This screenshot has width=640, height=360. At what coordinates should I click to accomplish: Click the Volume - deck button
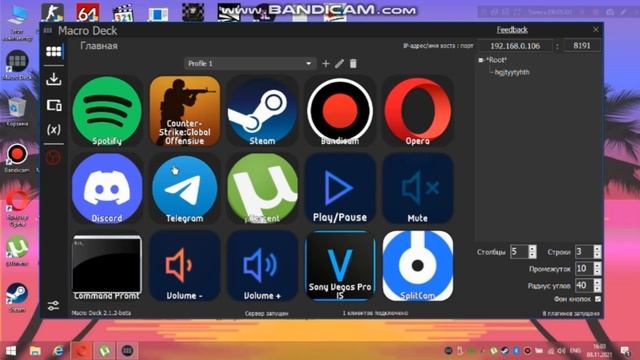click(x=184, y=266)
